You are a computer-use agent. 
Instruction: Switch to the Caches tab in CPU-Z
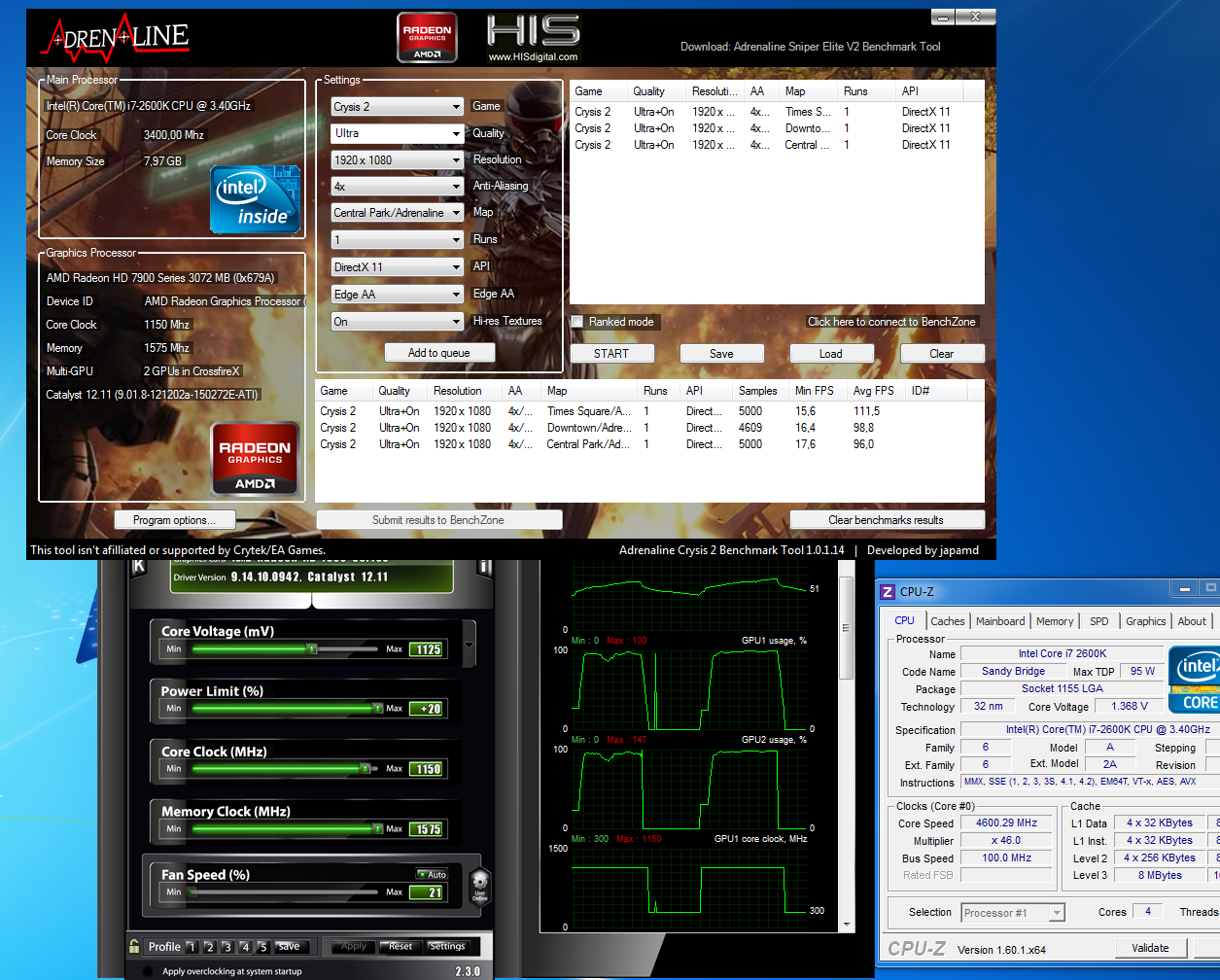coord(947,621)
